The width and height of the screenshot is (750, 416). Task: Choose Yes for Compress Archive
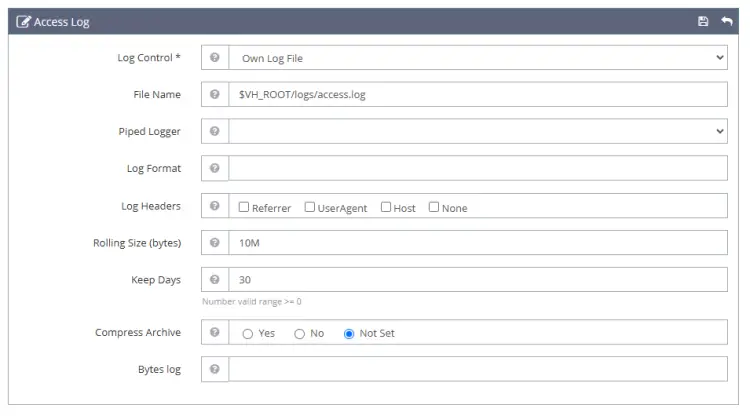click(x=247, y=334)
